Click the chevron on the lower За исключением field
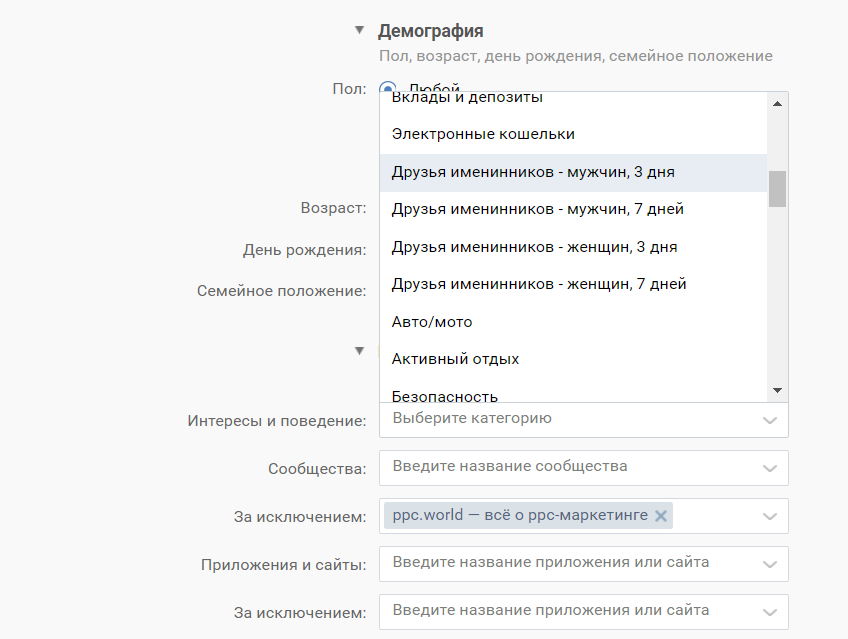The image size is (848, 639). click(769, 610)
